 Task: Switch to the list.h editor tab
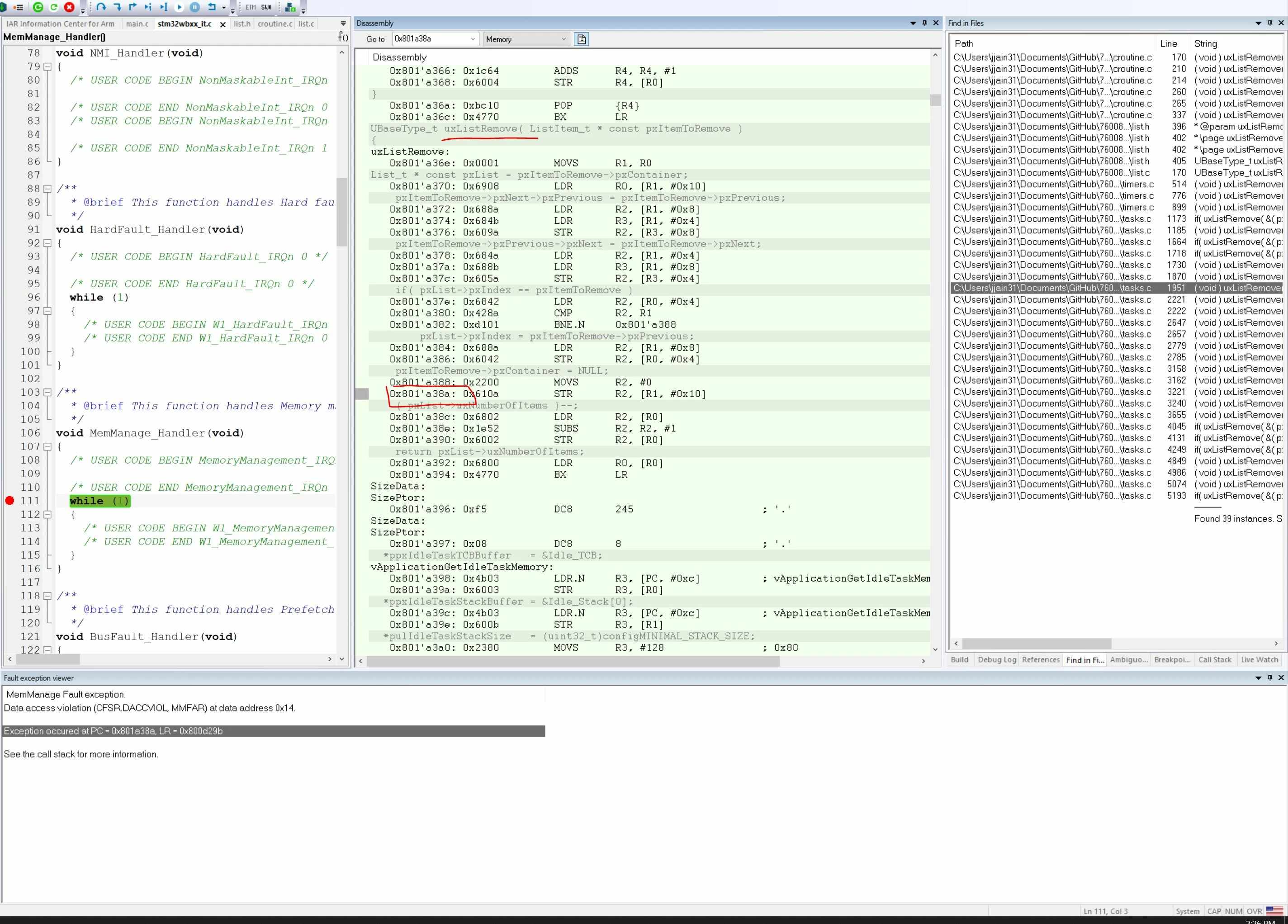242,24
